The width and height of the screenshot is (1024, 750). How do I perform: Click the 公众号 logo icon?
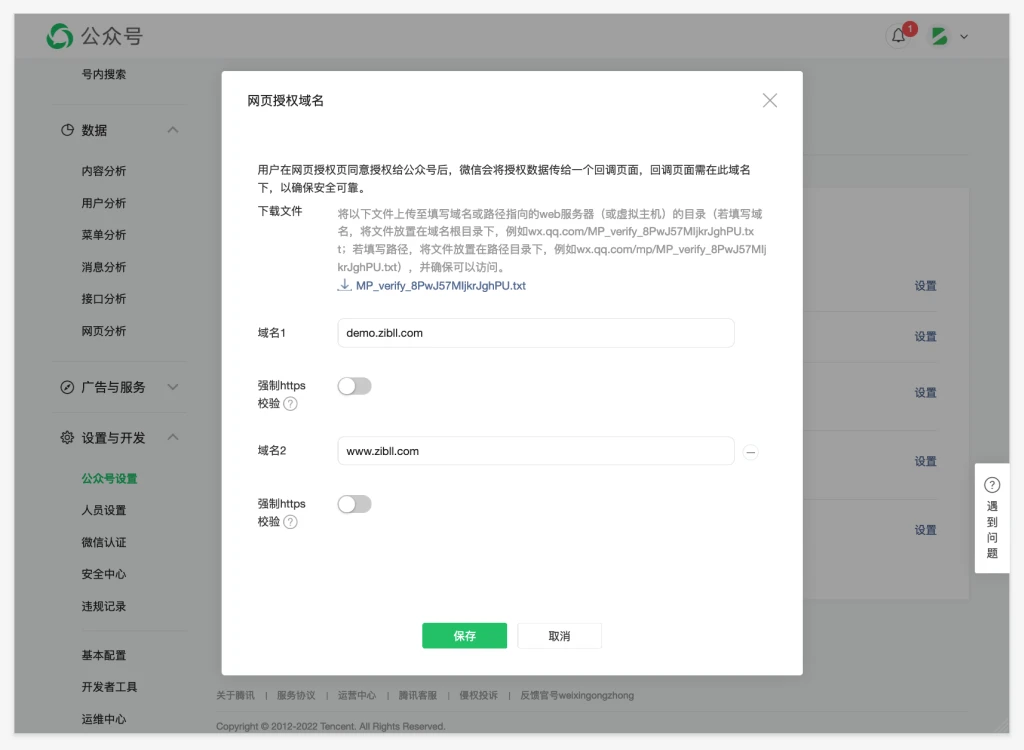pos(60,37)
